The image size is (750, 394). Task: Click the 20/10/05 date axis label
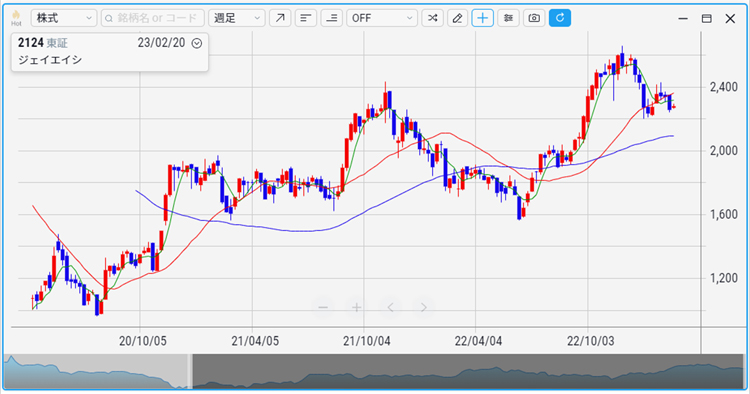[x=143, y=341]
